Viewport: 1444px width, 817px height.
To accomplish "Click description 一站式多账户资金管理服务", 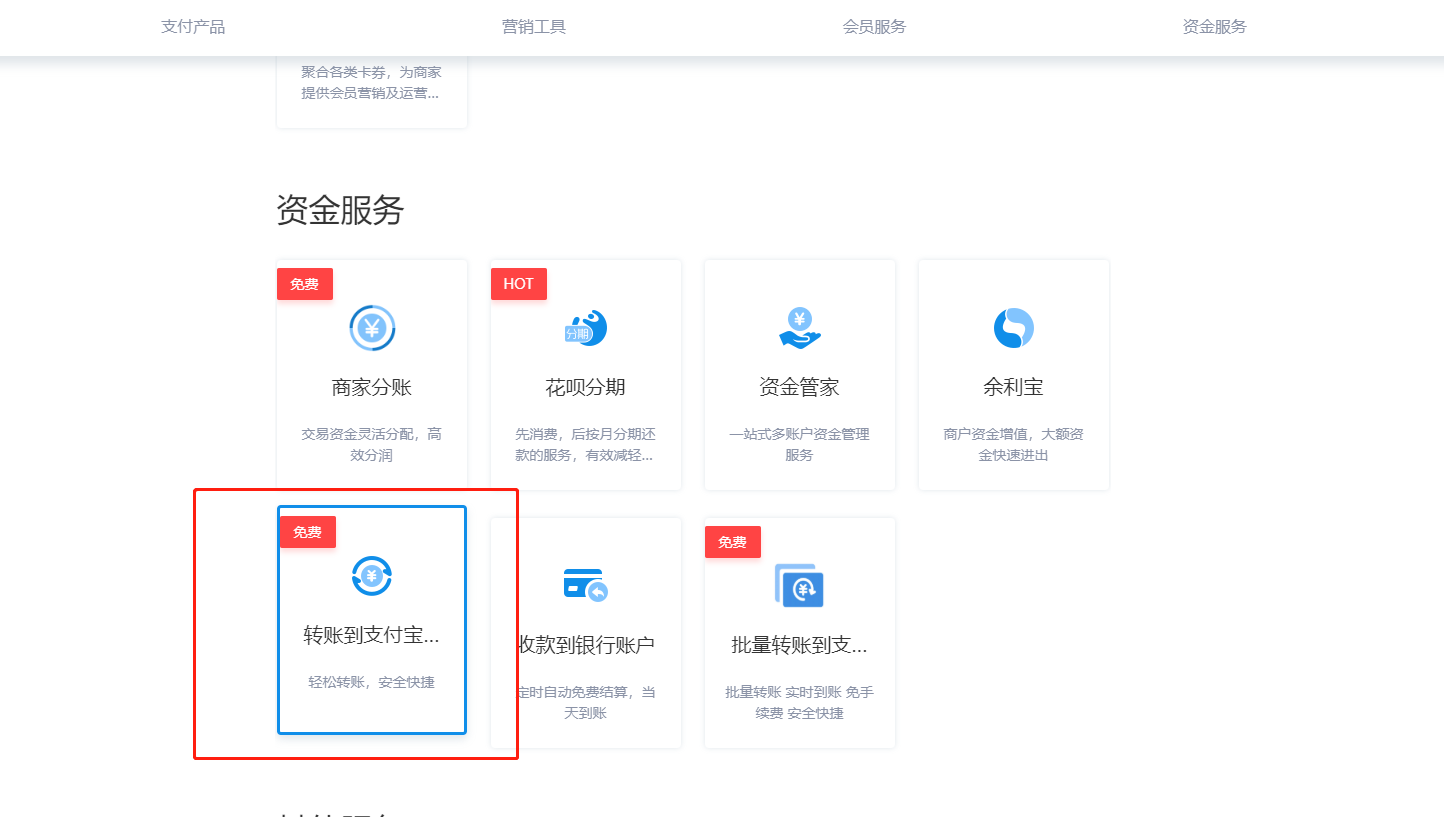I will tap(800, 445).
